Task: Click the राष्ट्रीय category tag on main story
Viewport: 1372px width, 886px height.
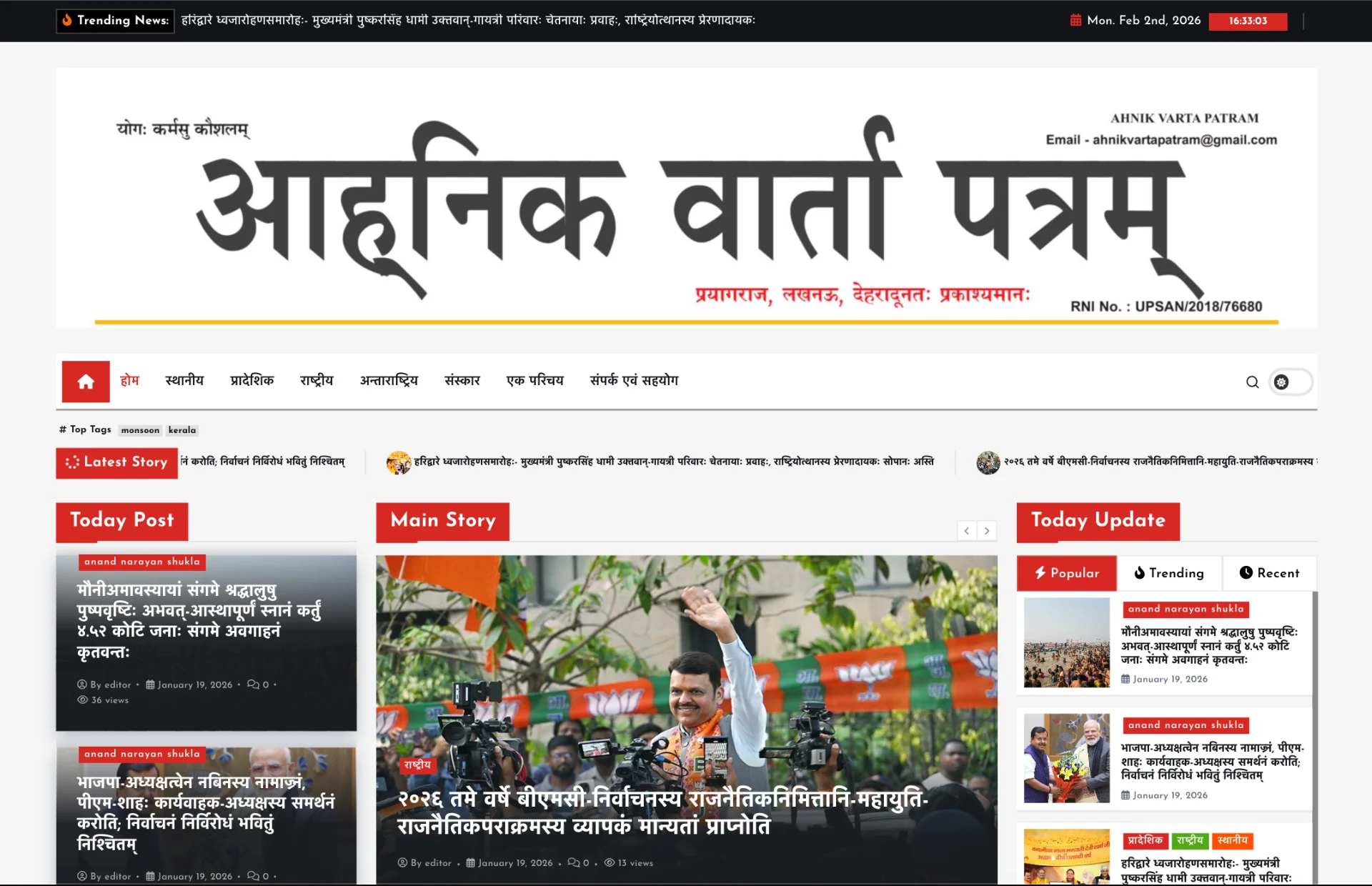Action: 417,765
